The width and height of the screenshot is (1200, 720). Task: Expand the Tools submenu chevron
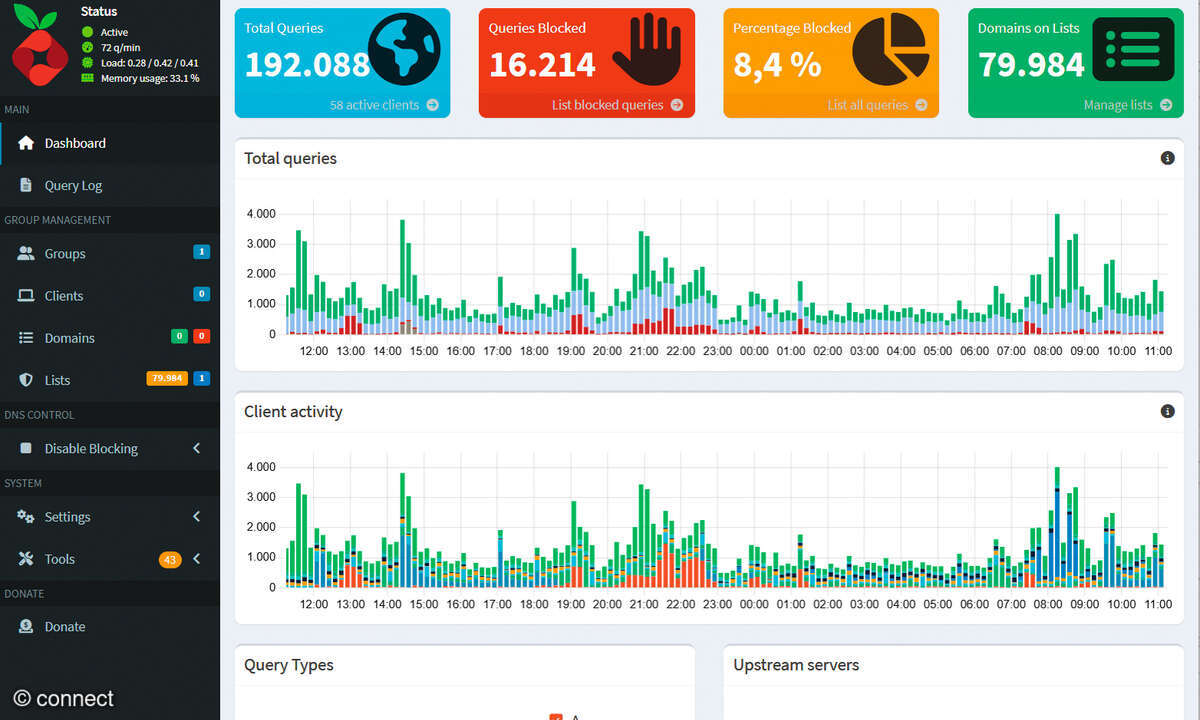pos(196,558)
